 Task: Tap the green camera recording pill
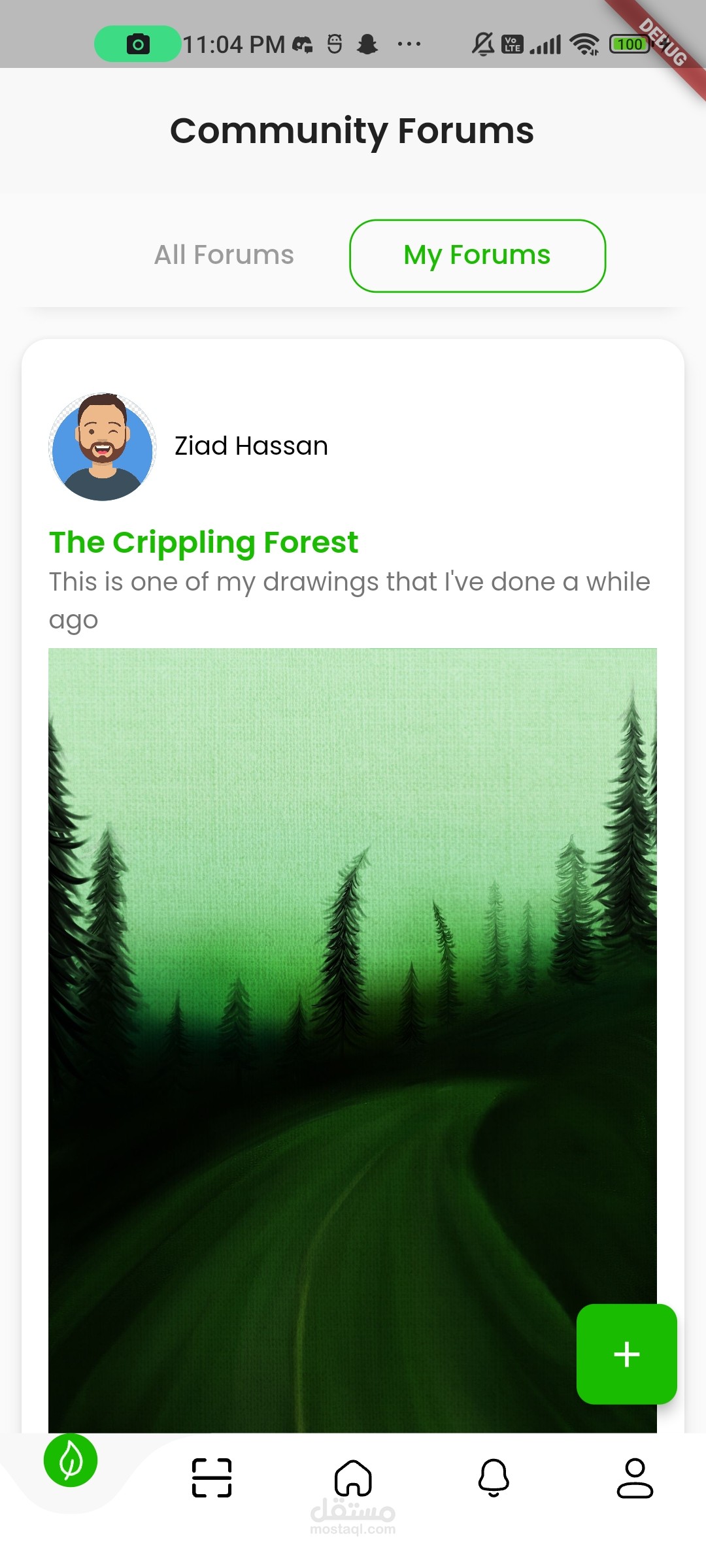click(x=137, y=44)
